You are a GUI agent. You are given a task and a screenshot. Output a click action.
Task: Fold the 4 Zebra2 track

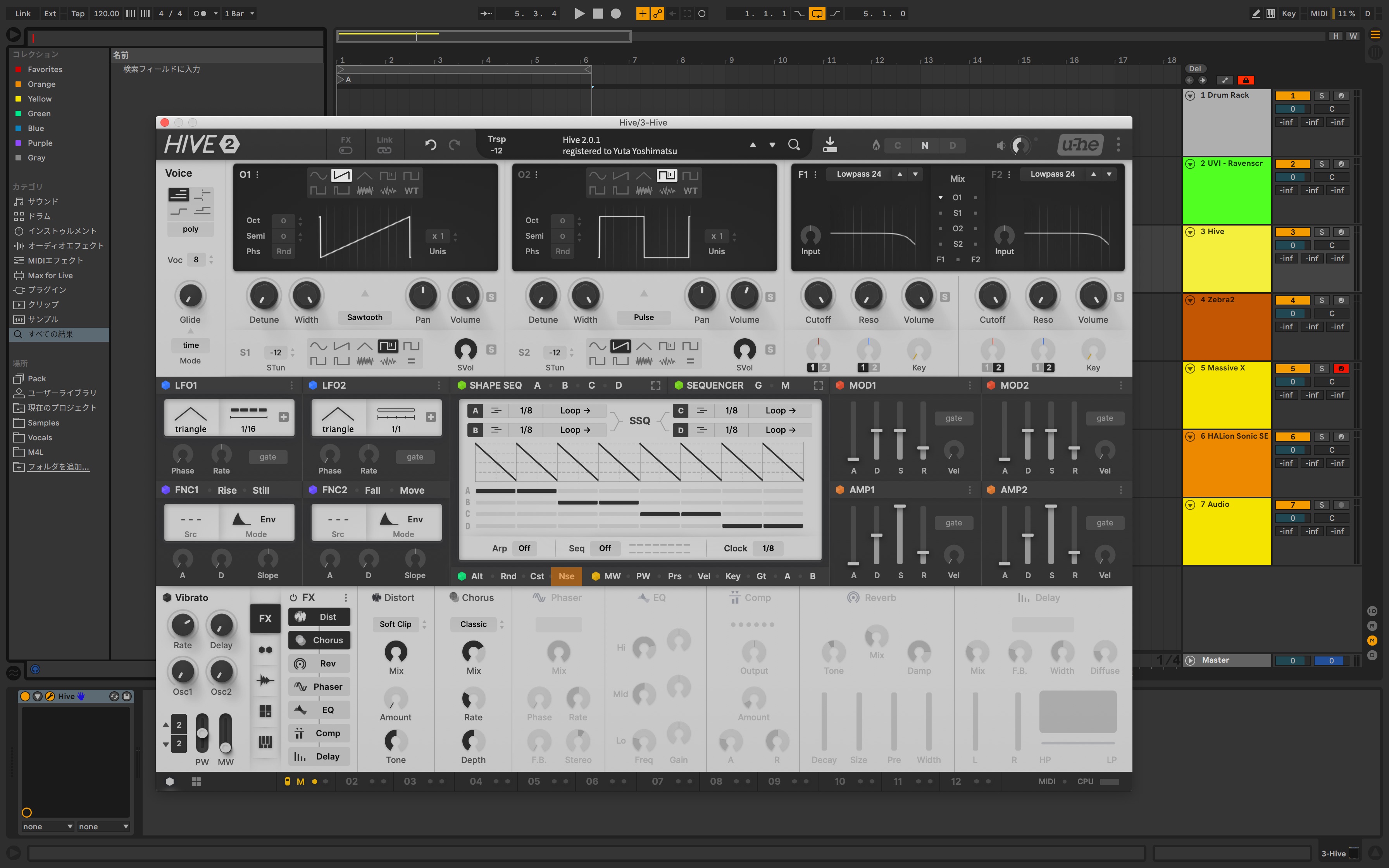pyautogui.click(x=1191, y=300)
